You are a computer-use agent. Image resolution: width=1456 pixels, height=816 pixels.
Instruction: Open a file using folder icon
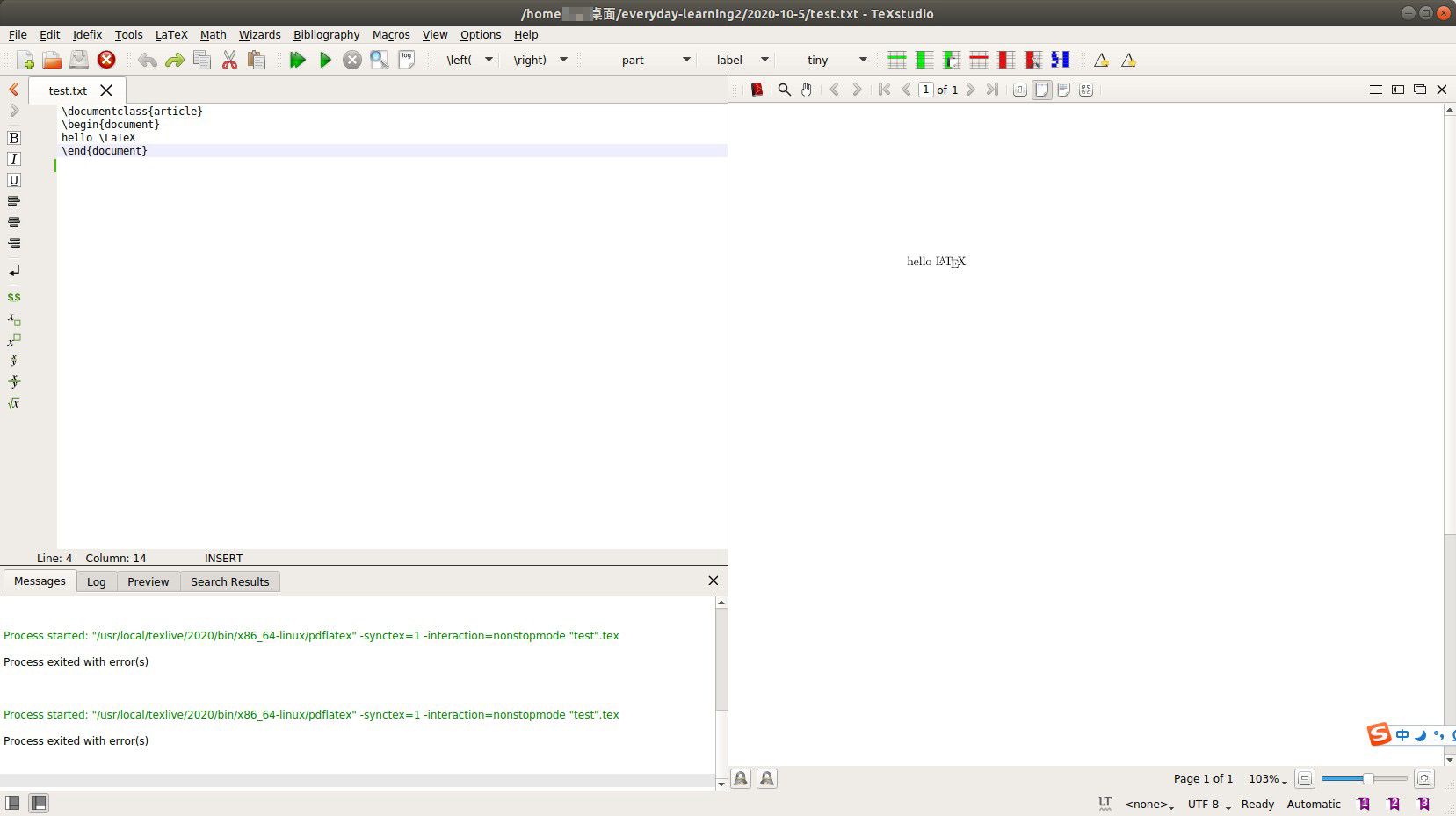pos(52,60)
